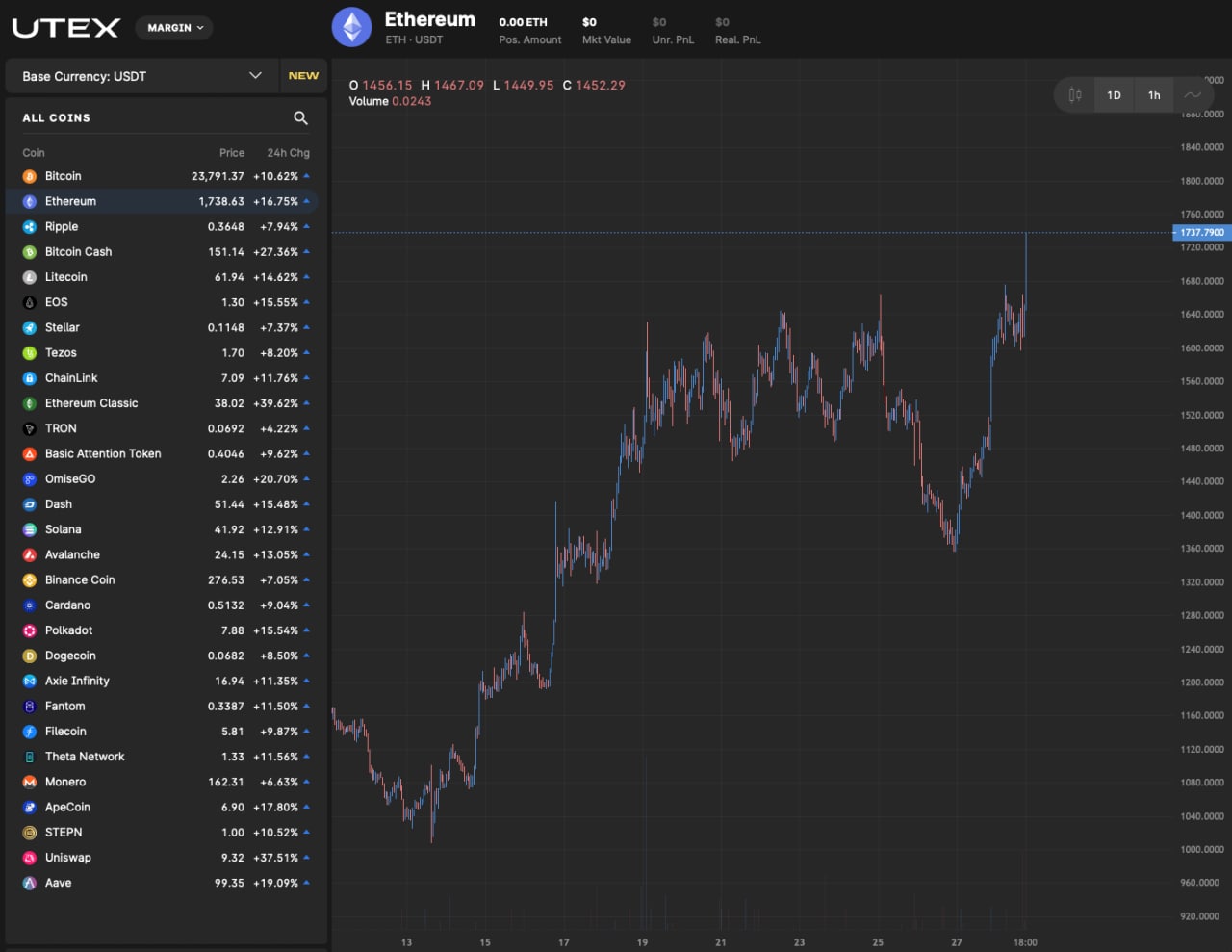Click the Ripple coin icon
1232x952 pixels.
pos(30,227)
